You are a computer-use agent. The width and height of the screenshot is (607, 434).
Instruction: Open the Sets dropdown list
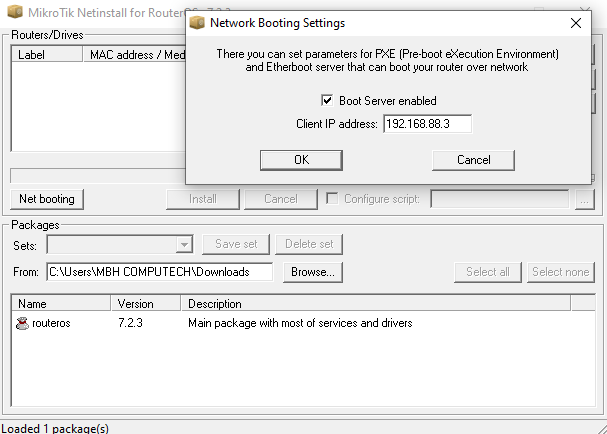point(184,244)
